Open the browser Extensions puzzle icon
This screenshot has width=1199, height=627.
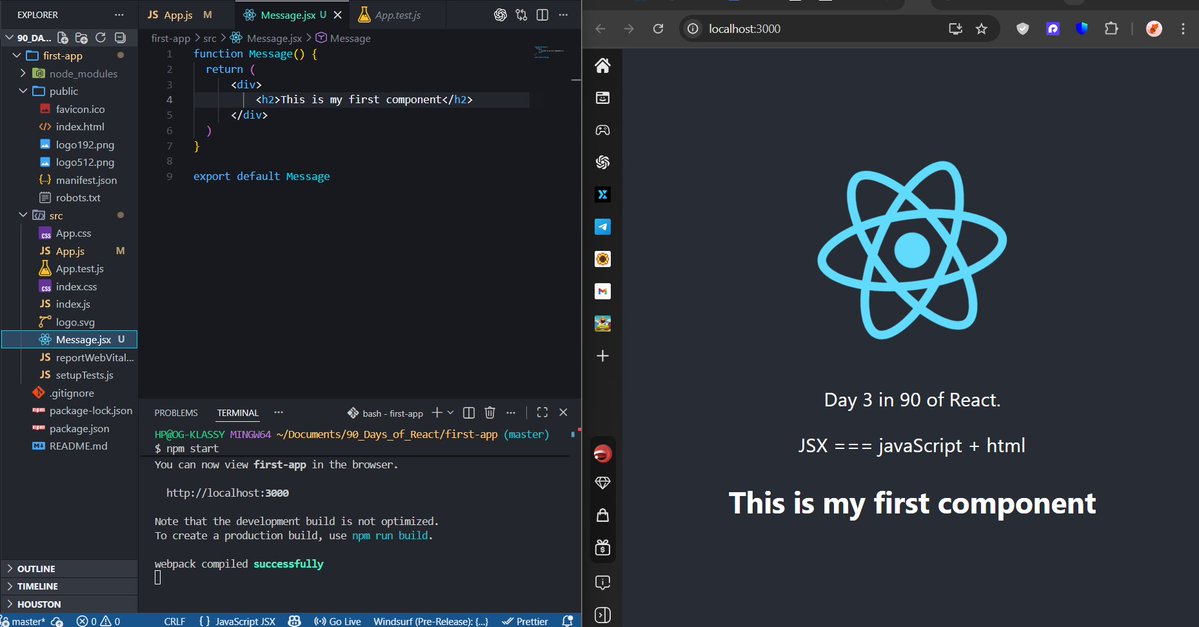pyautogui.click(x=1111, y=28)
